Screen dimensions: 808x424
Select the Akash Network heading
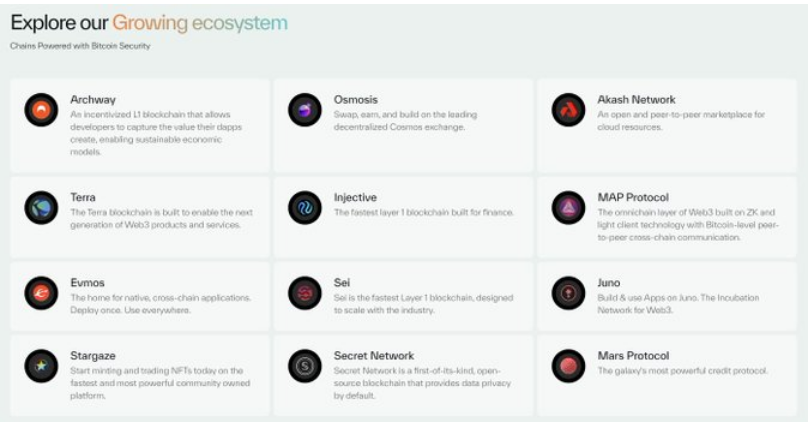point(636,100)
